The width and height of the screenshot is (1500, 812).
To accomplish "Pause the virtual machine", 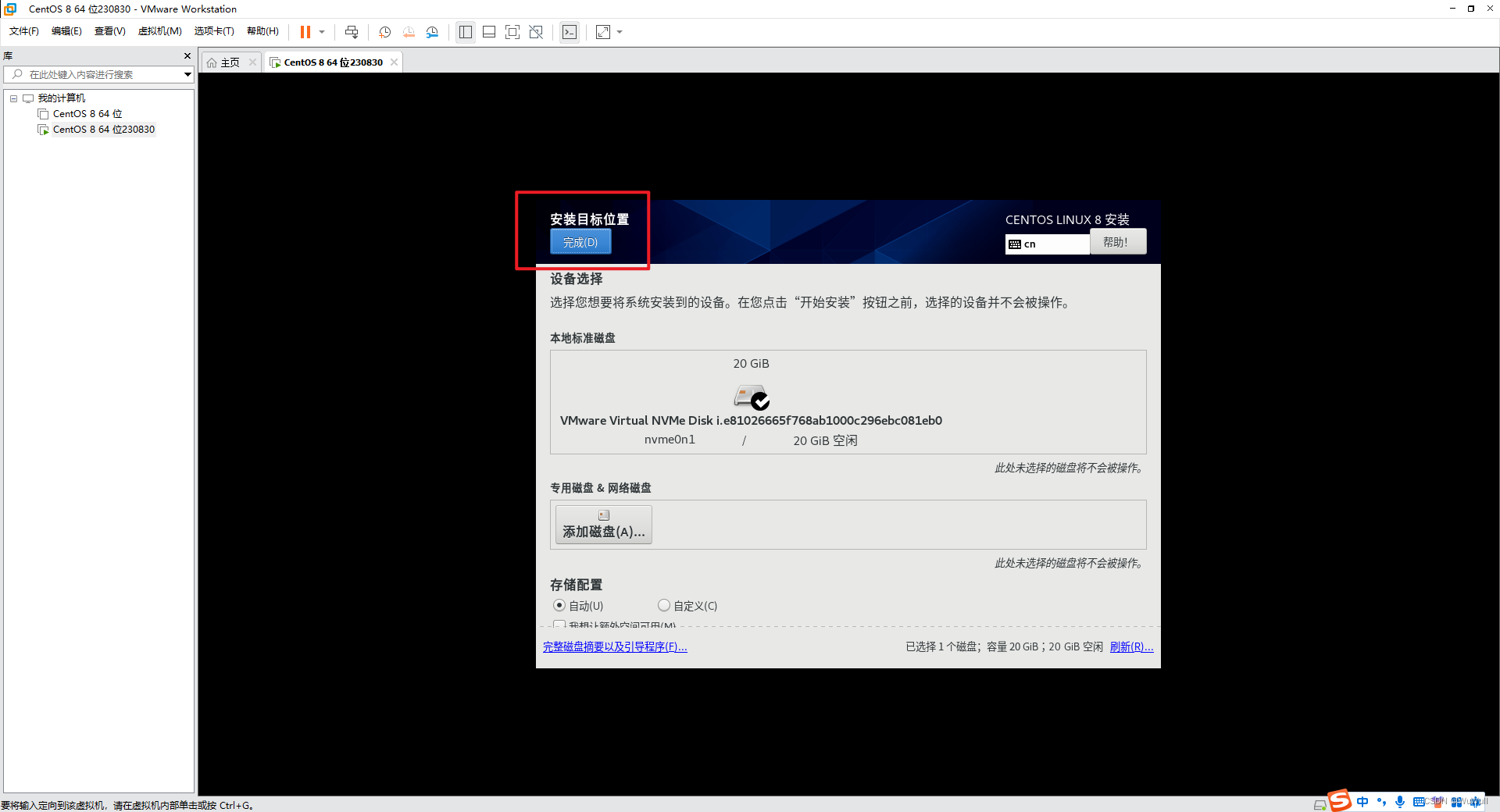I will [x=305, y=32].
